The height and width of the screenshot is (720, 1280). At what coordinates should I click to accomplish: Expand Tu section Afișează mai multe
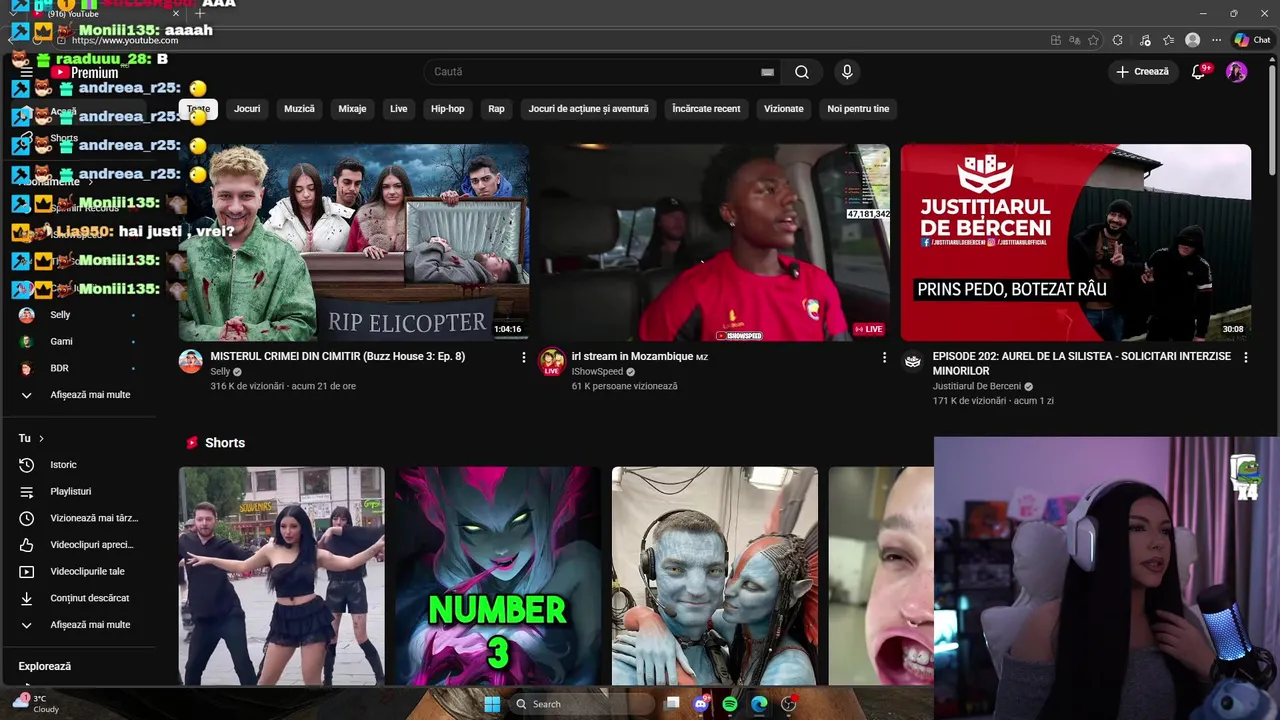point(80,625)
